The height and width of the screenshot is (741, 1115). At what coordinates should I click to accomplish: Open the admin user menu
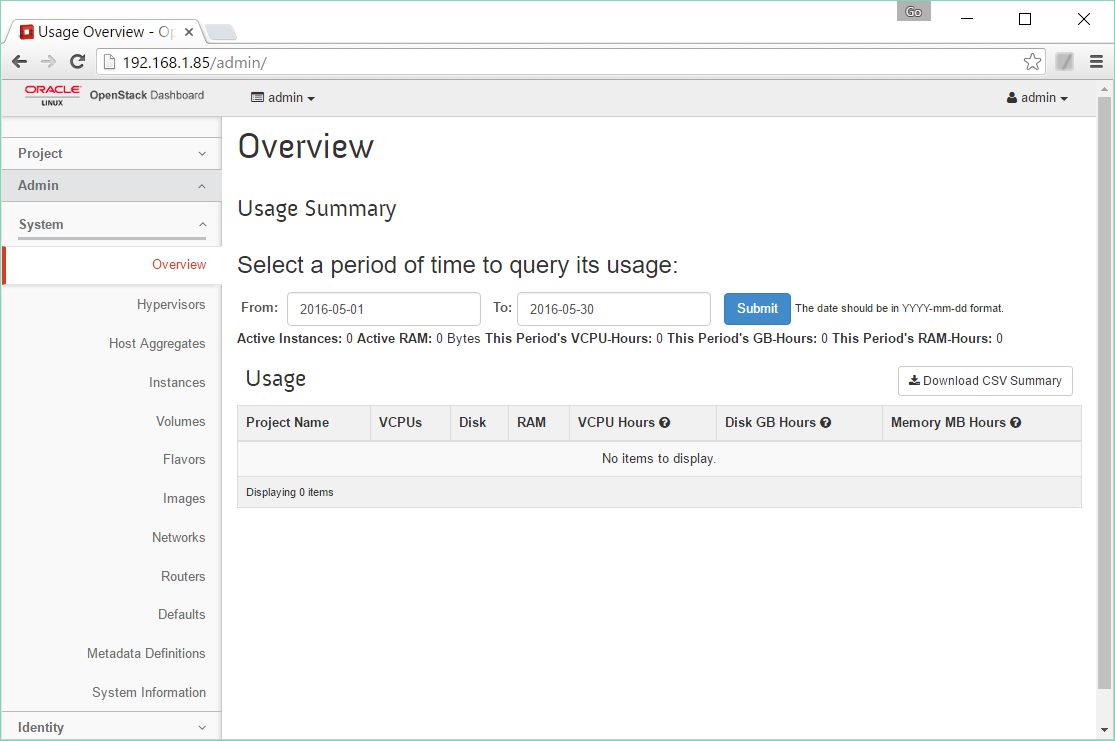pyautogui.click(x=1036, y=97)
